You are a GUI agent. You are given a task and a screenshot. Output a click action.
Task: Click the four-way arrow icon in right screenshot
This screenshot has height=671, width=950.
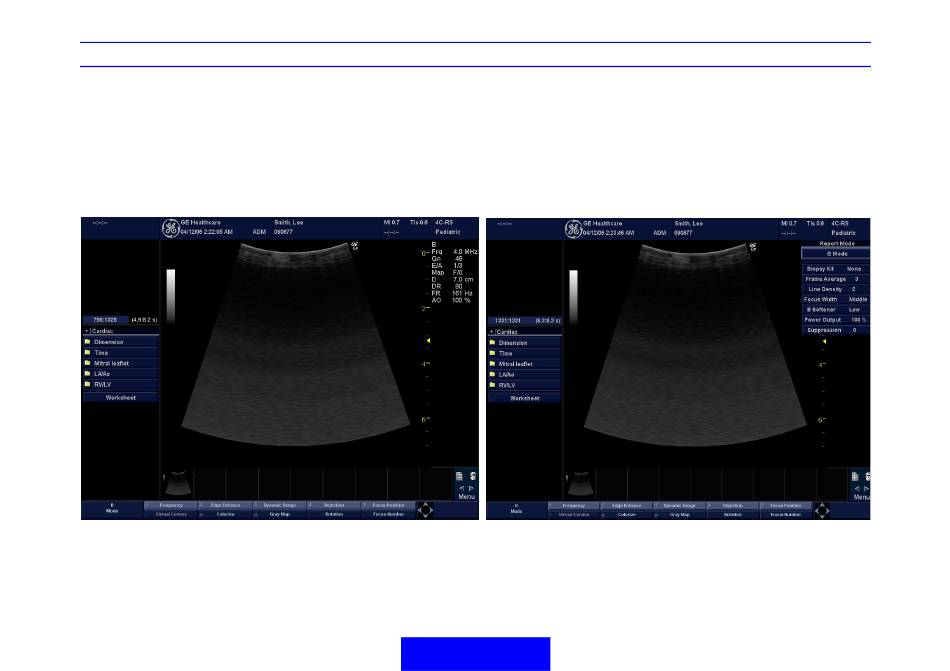tap(822, 510)
